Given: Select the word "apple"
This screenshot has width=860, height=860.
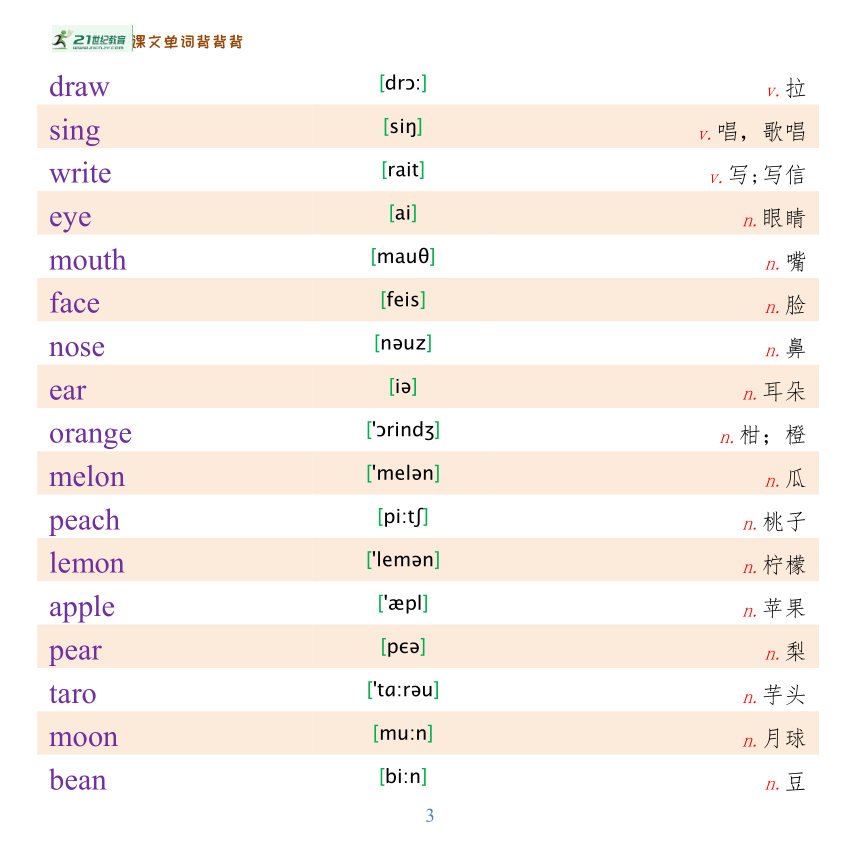Looking at the screenshot, I should (x=82, y=608).
